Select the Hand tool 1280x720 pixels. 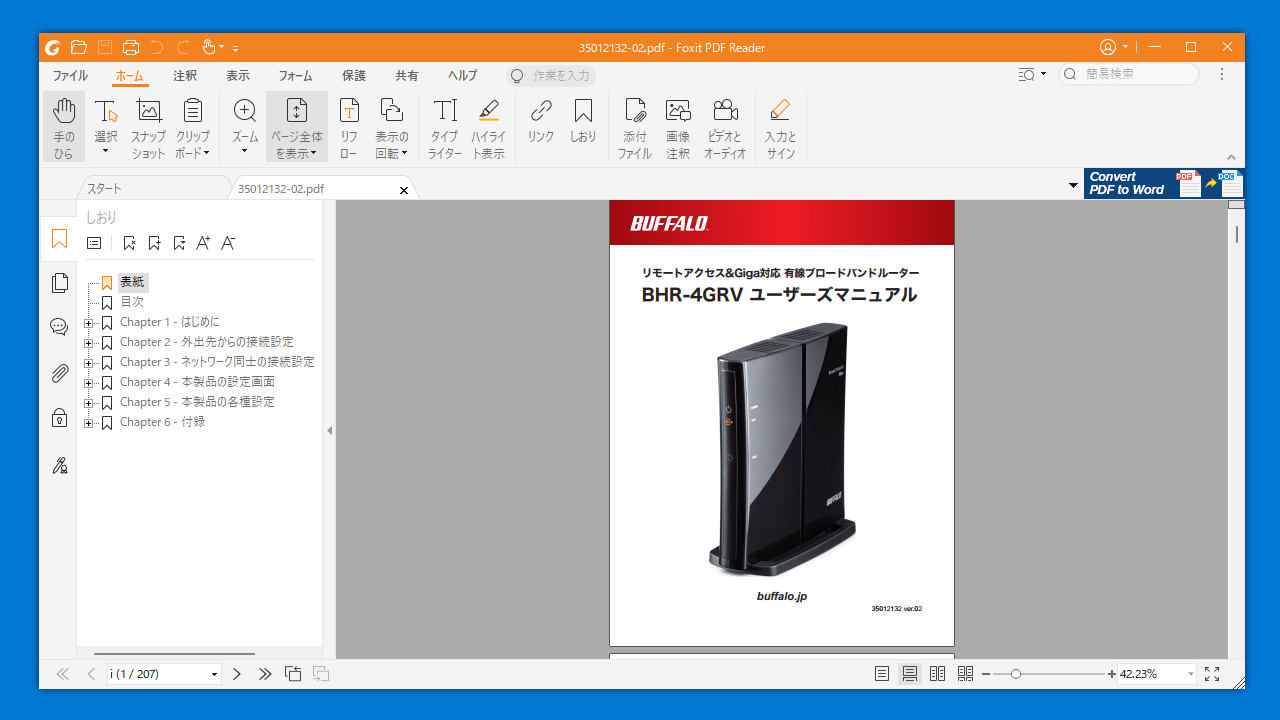point(64,128)
